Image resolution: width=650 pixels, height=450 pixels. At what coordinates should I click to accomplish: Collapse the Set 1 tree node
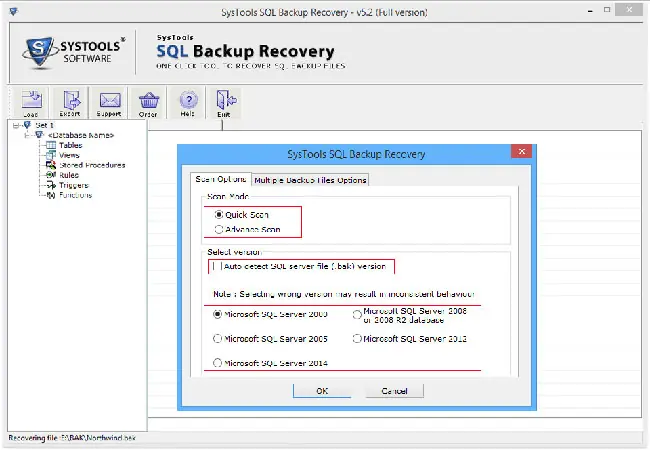(16, 125)
